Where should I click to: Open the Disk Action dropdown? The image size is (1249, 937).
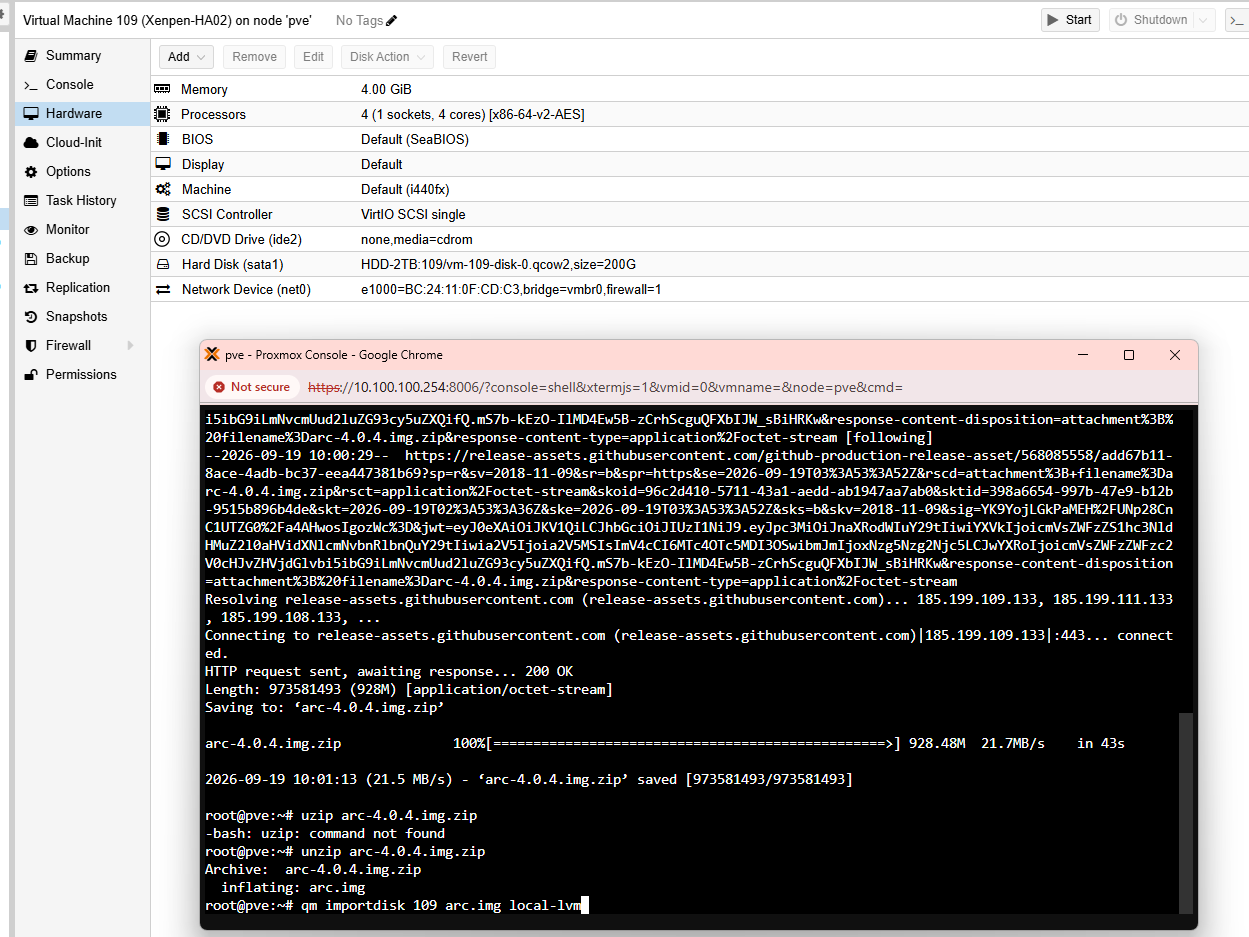coord(387,57)
